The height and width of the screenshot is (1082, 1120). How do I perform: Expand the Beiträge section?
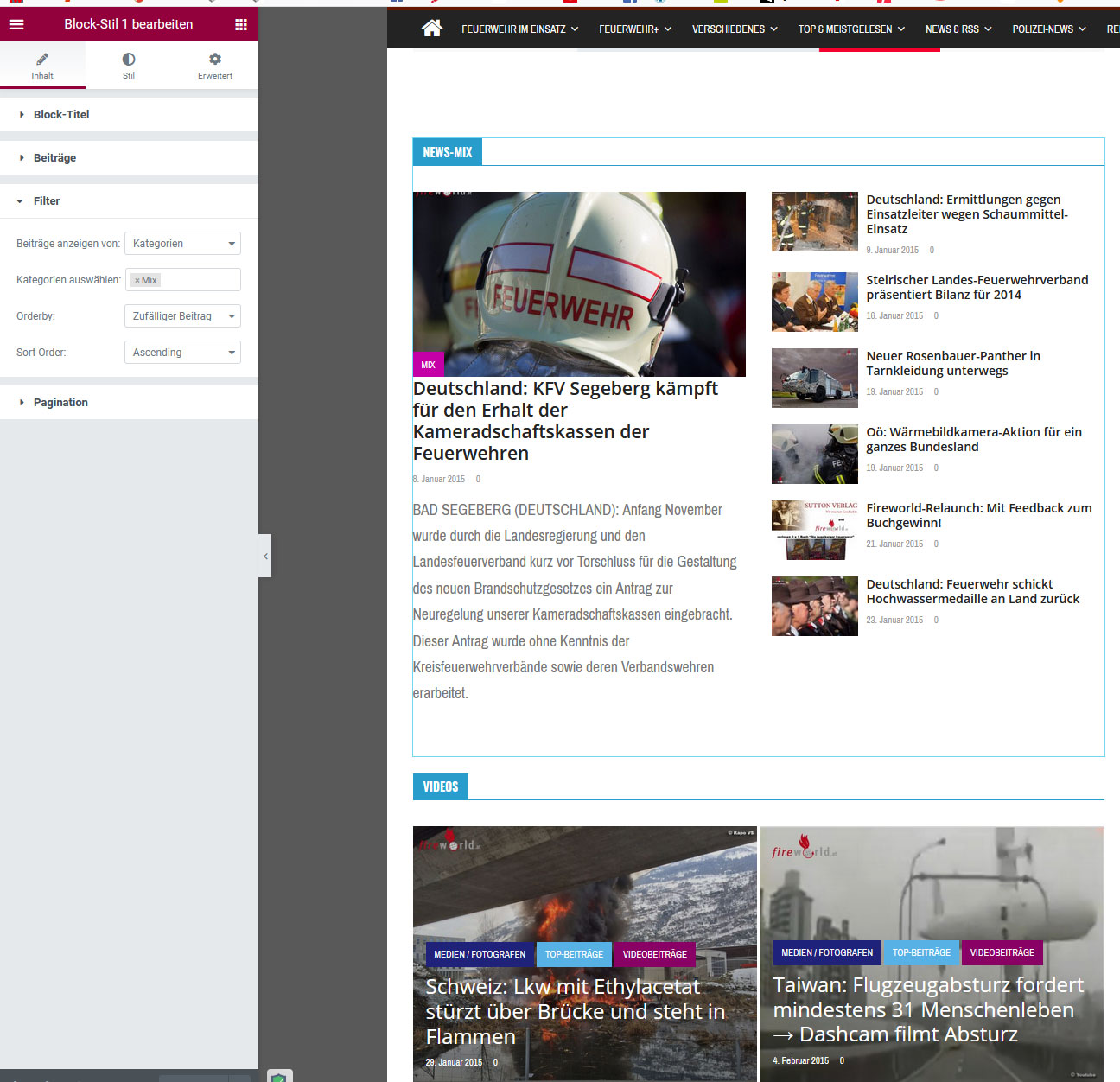[x=54, y=157]
